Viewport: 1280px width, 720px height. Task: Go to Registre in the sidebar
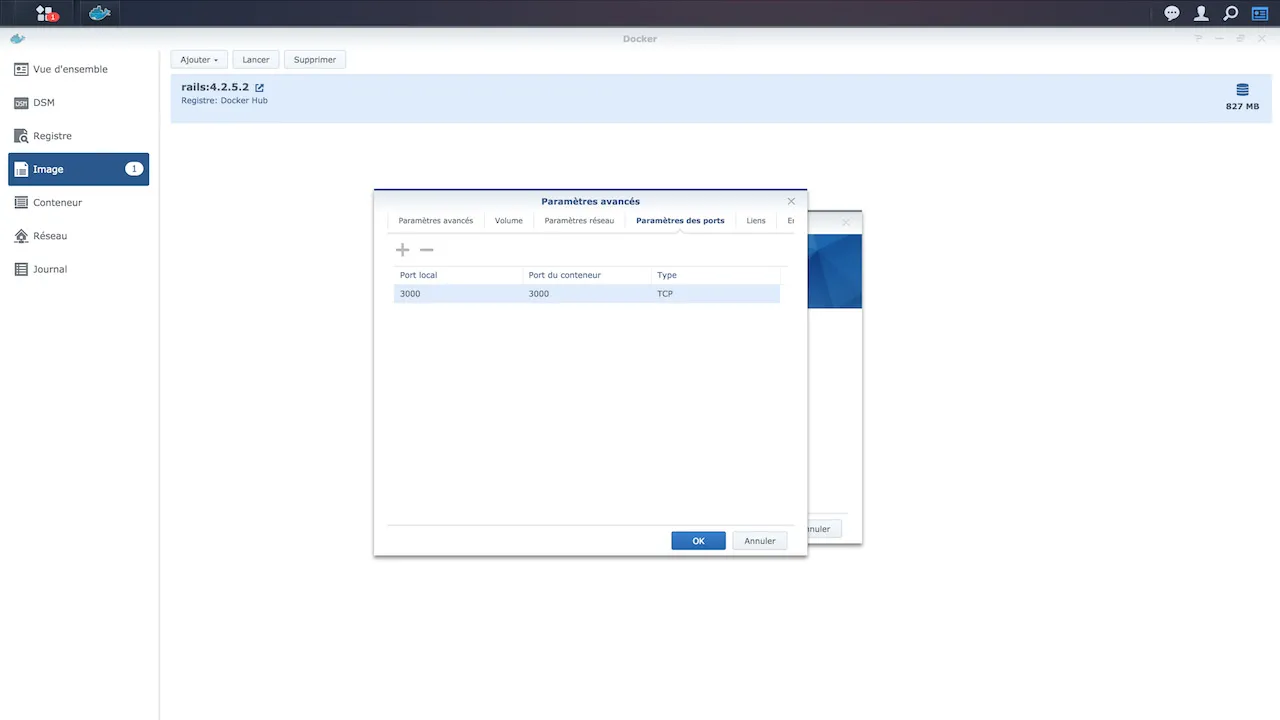click(x=78, y=136)
